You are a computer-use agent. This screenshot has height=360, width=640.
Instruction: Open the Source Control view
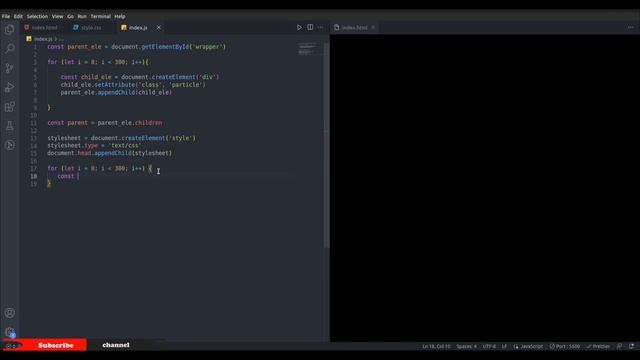tap(9, 68)
